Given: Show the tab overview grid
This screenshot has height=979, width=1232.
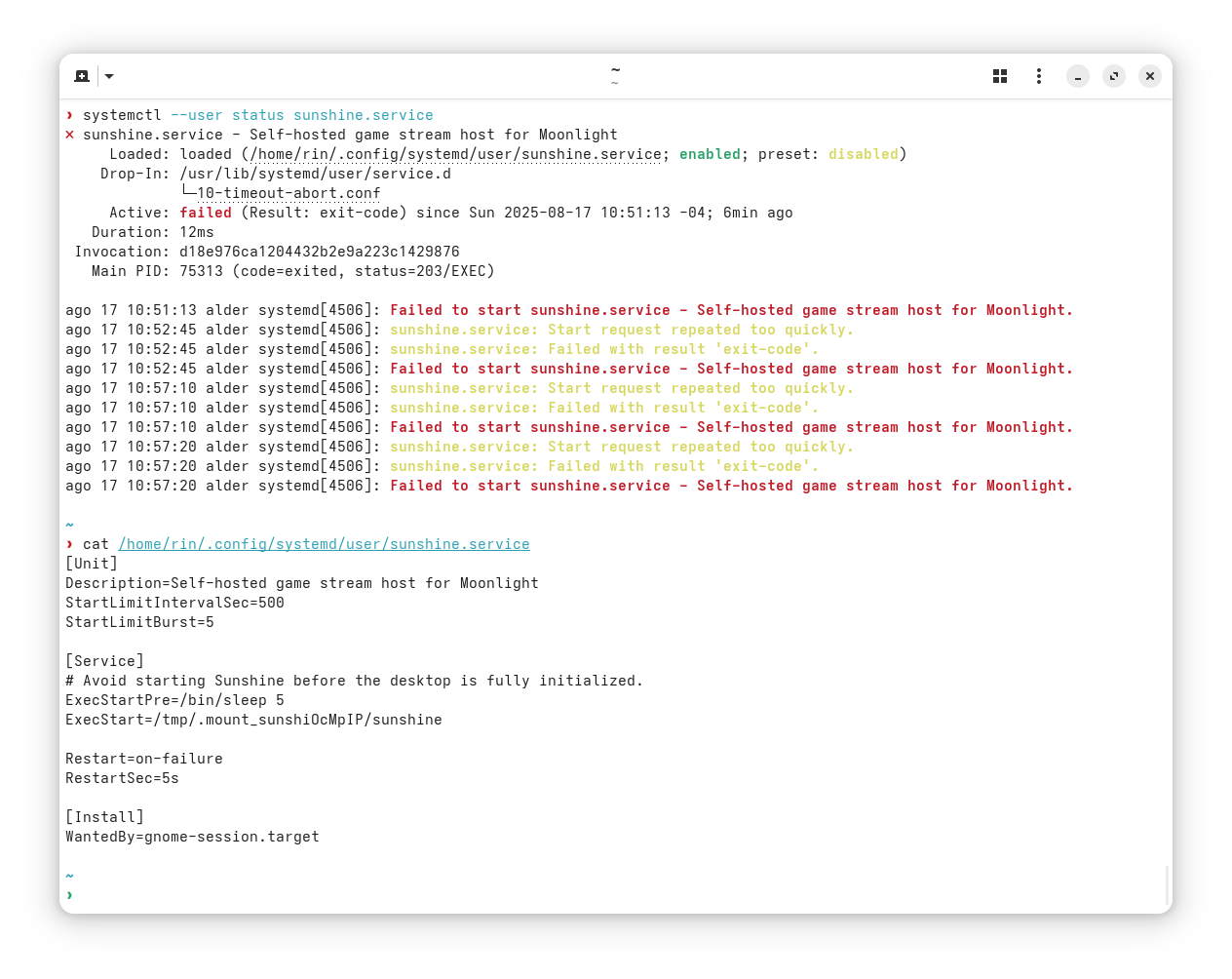Looking at the screenshot, I should point(1000,76).
